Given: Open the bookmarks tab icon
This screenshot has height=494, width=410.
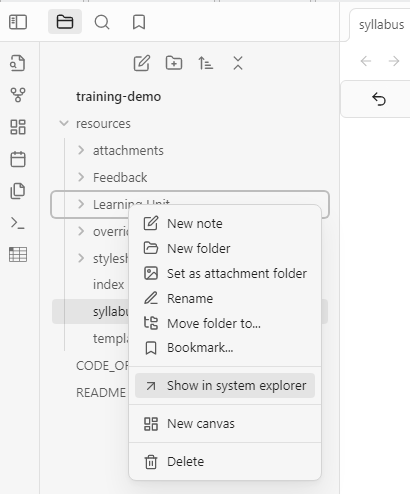Looking at the screenshot, I should (139, 22).
